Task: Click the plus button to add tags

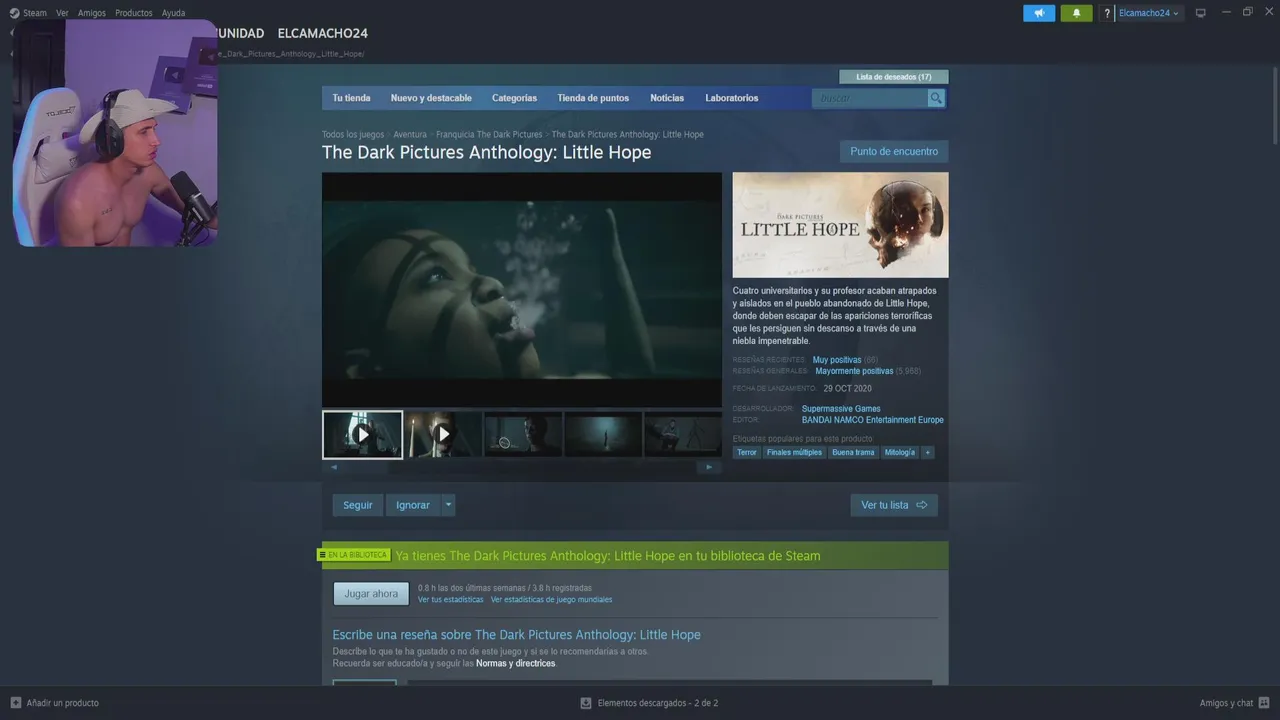Action: (928, 452)
